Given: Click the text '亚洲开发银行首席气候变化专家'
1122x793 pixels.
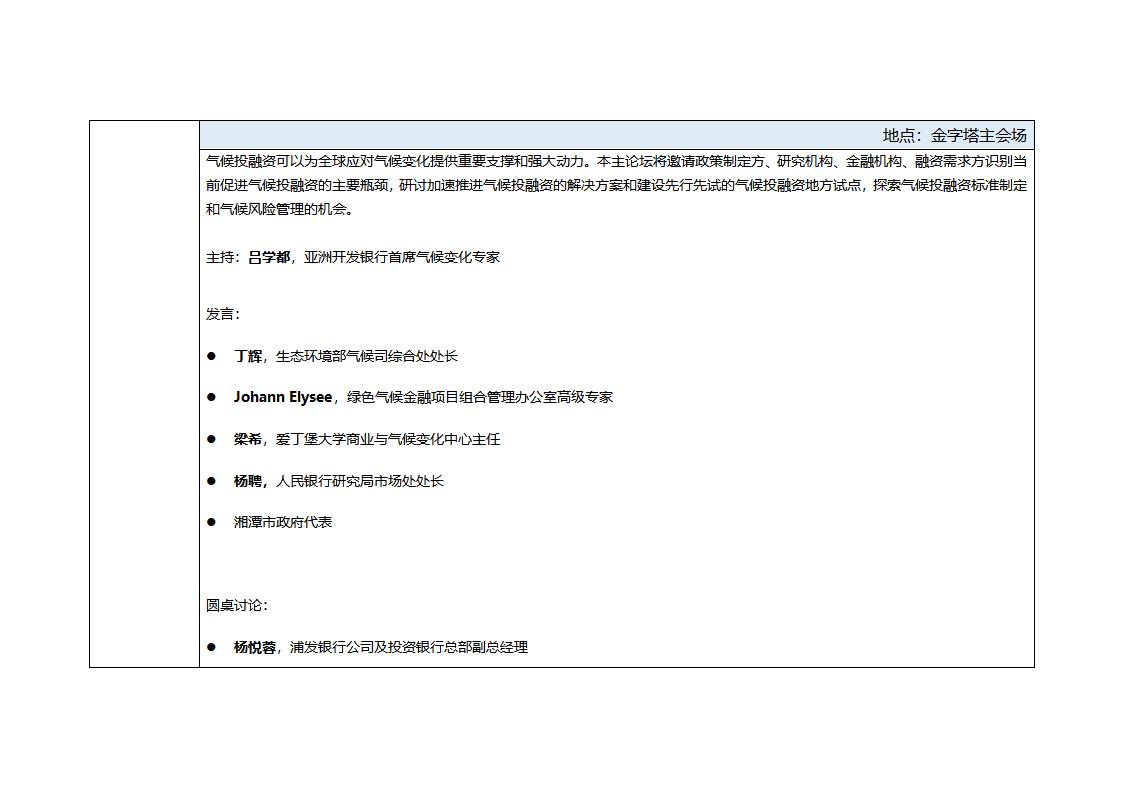Looking at the screenshot, I should coord(402,257).
